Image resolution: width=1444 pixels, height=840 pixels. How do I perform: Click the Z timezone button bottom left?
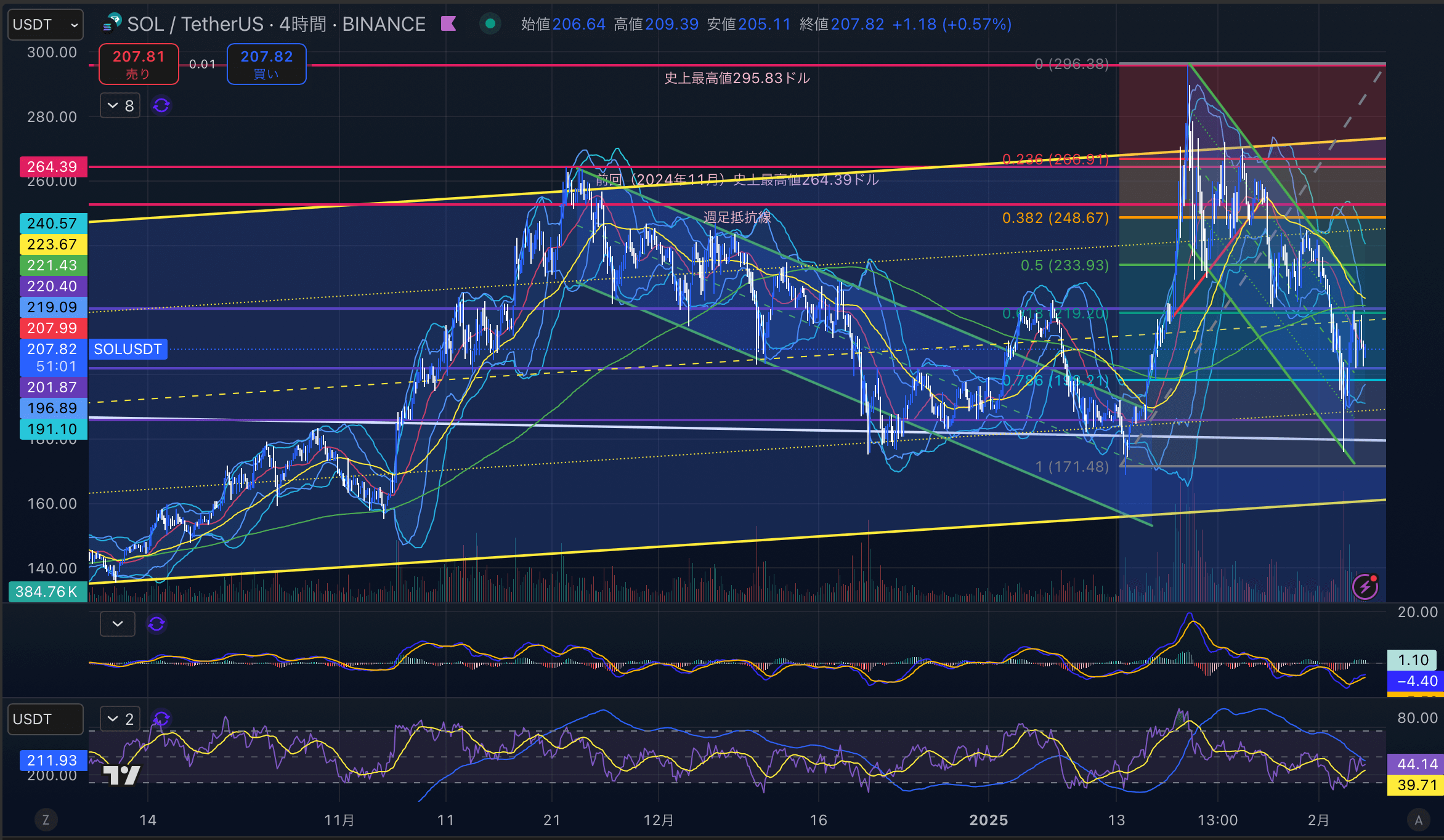click(x=46, y=820)
